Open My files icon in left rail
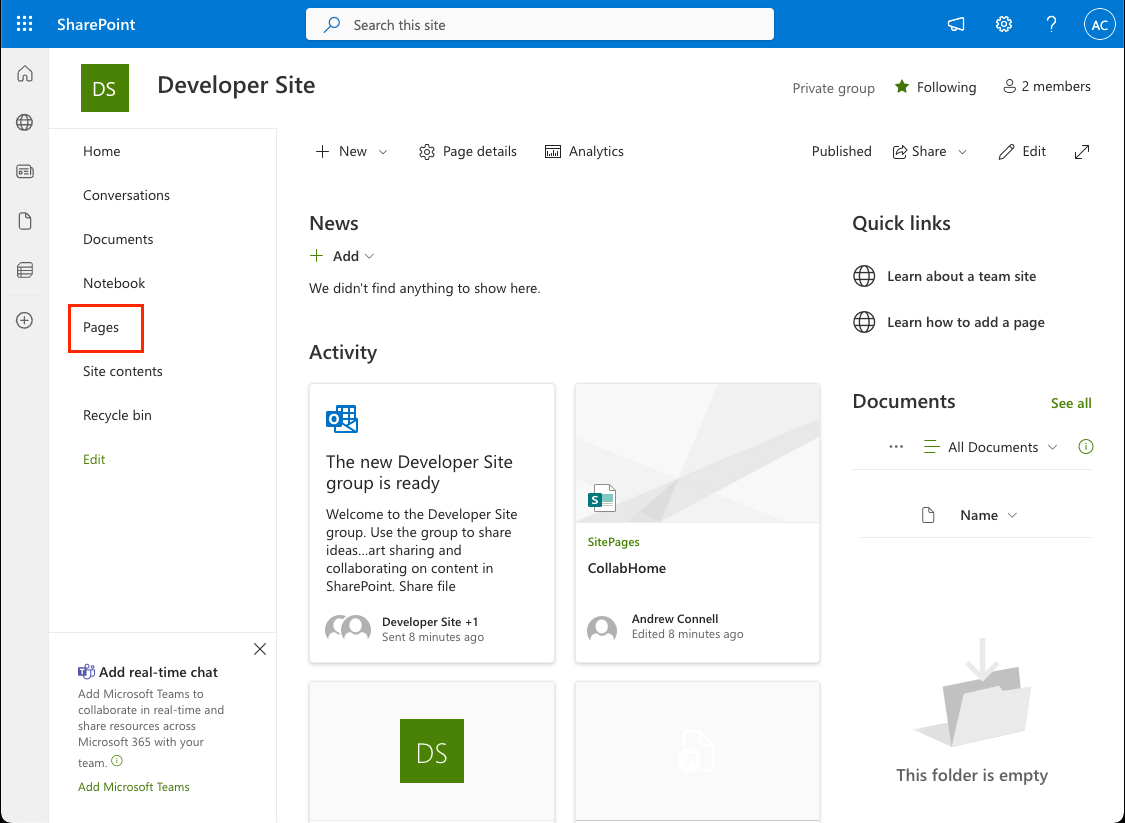 tap(24, 220)
